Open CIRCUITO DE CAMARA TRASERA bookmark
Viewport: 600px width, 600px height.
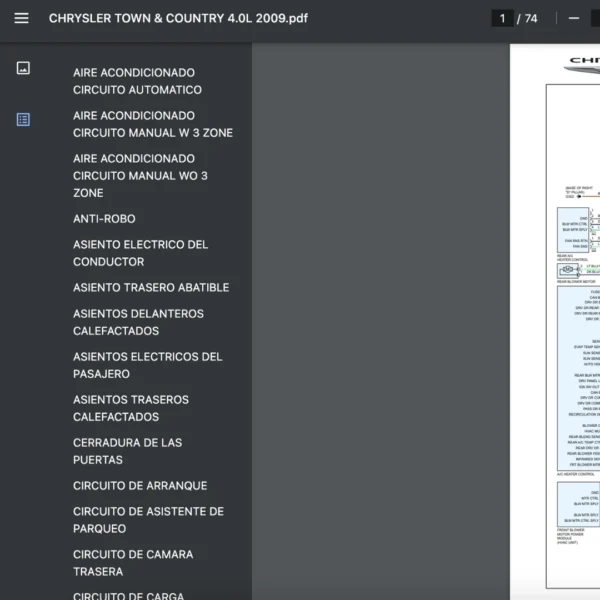click(x=133, y=563)
